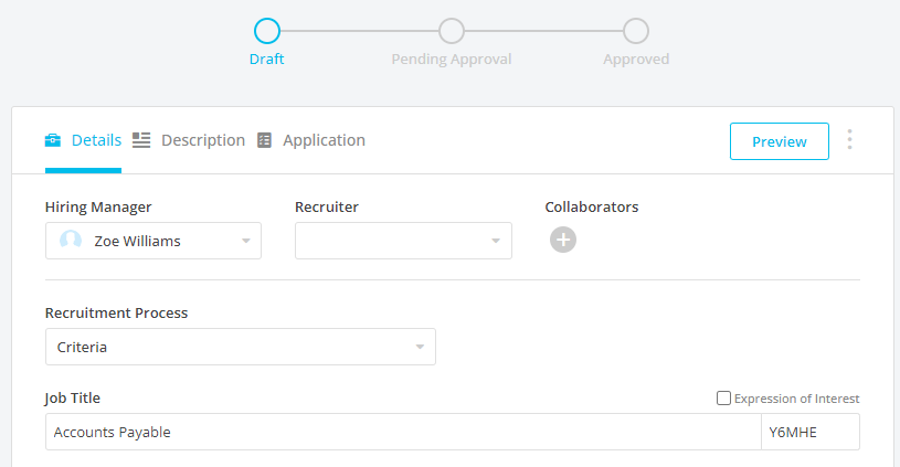Screen dimensions: 900x467
Task: Open the empty Recruiter dropdown
Action: coord(404,241)
